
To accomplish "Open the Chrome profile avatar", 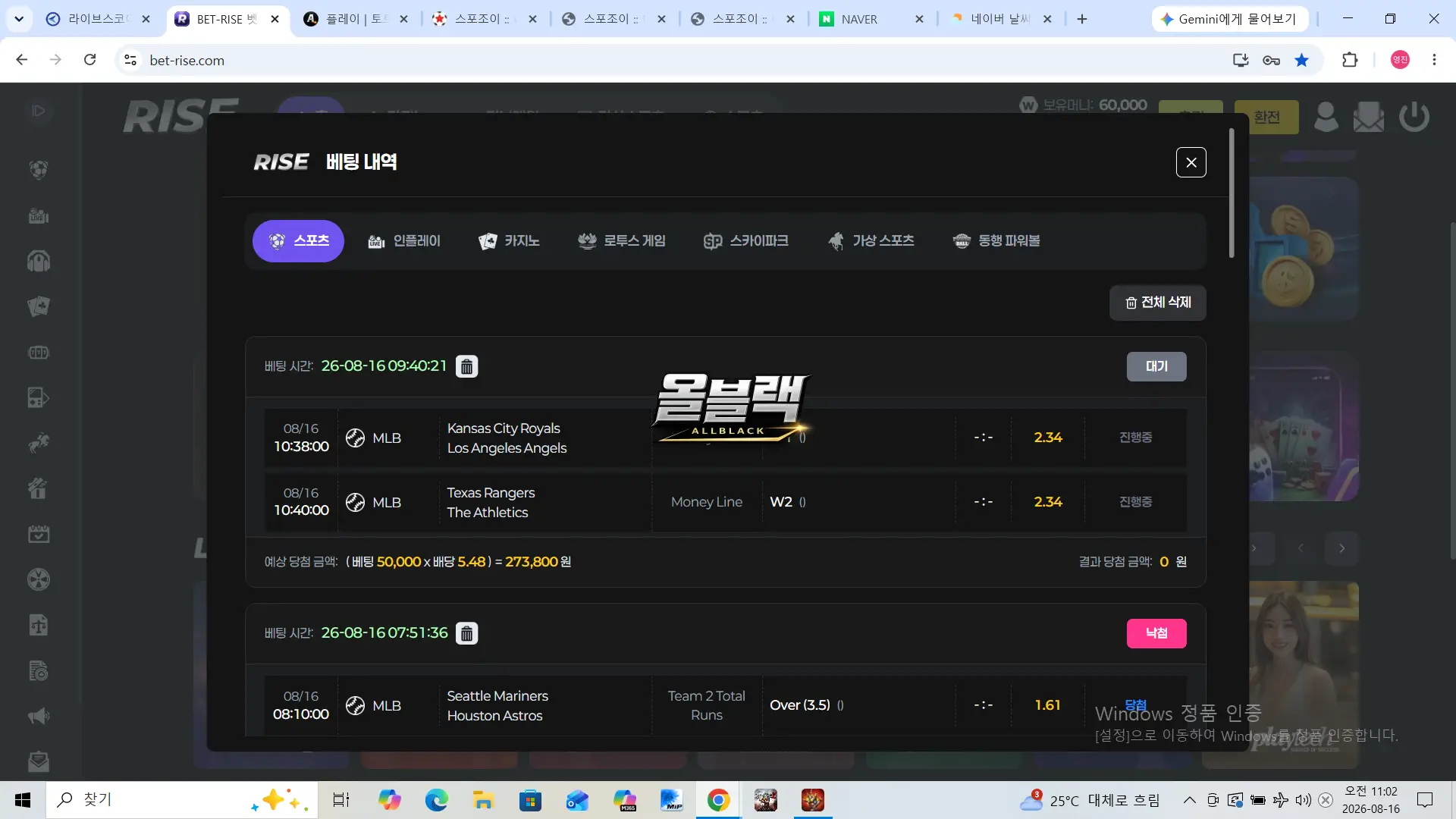I will pyautogui.click(x=1400, y=60).
